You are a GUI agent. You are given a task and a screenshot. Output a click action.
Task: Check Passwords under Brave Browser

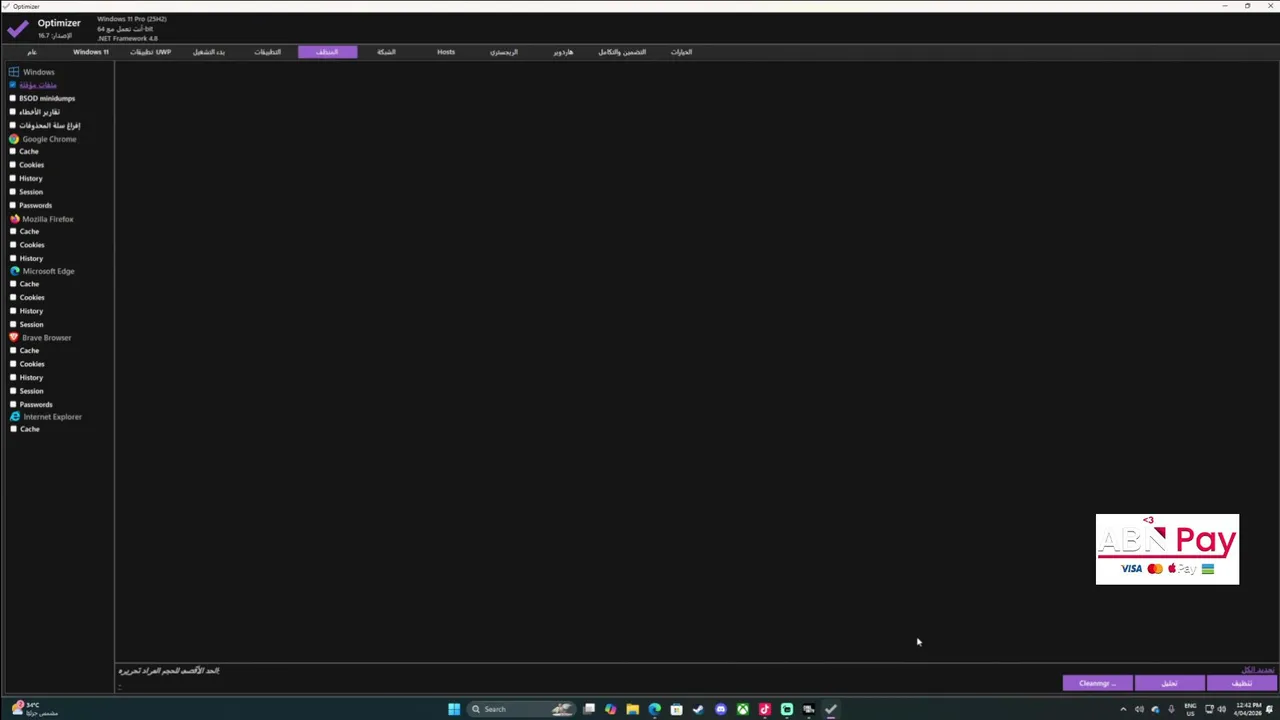[13, 404]
